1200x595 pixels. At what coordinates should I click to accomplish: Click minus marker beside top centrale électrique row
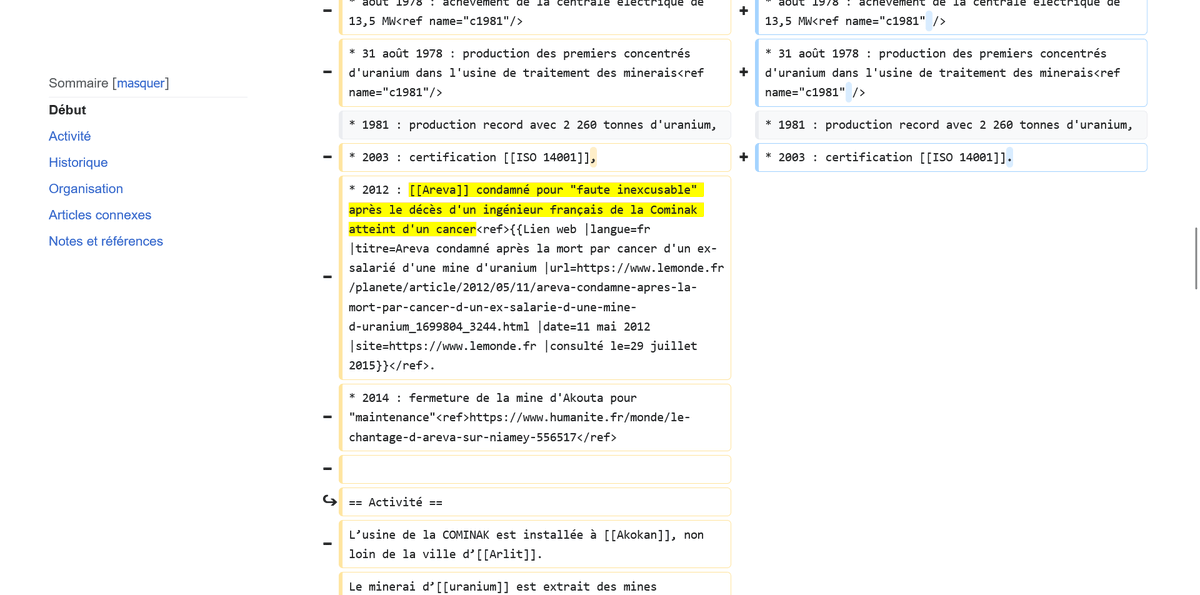(327, 11)
